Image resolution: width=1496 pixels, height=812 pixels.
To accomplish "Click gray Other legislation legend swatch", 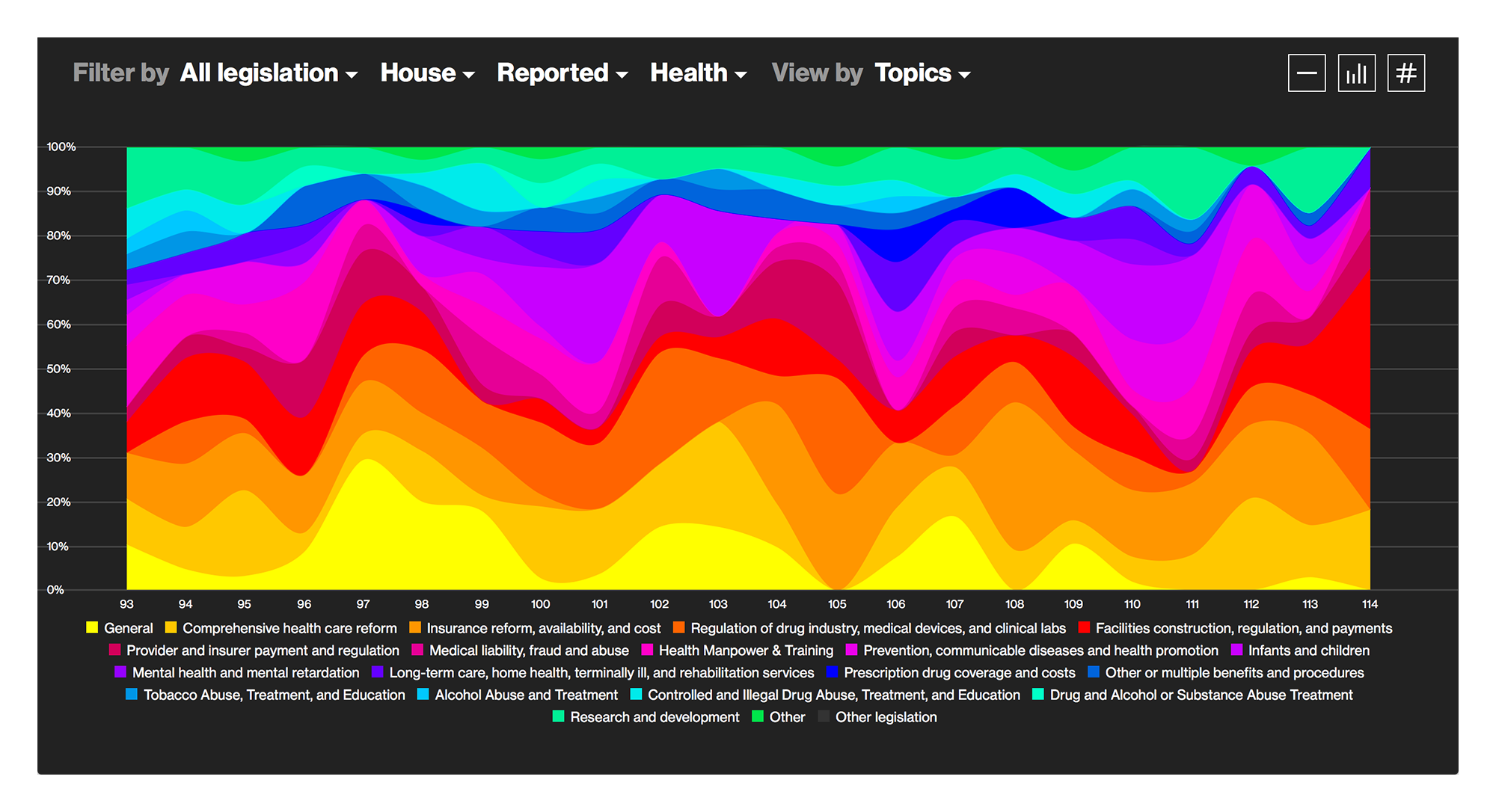I will click(824, 717).
